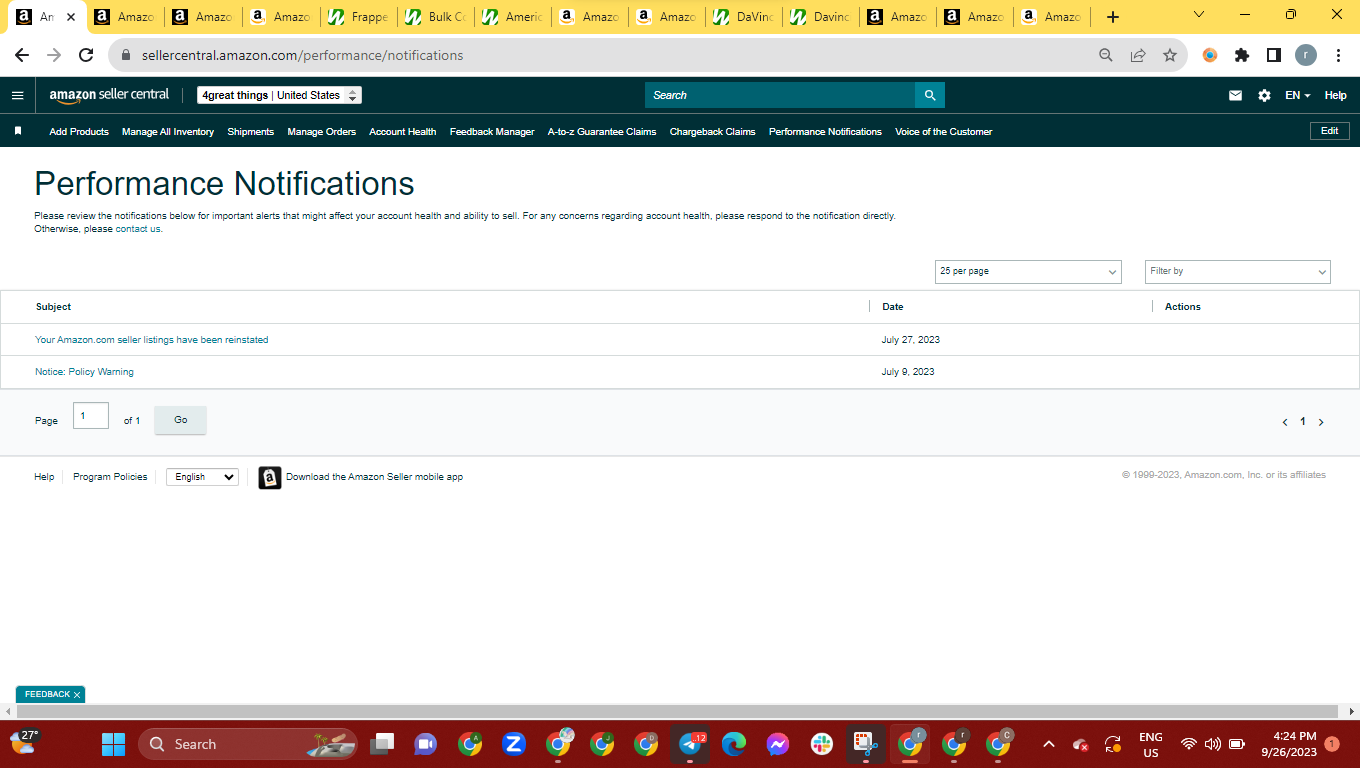The image size is (1360, 768).
Task: Click the Amazon Seller mobile app icon
Action: point(269,477)
